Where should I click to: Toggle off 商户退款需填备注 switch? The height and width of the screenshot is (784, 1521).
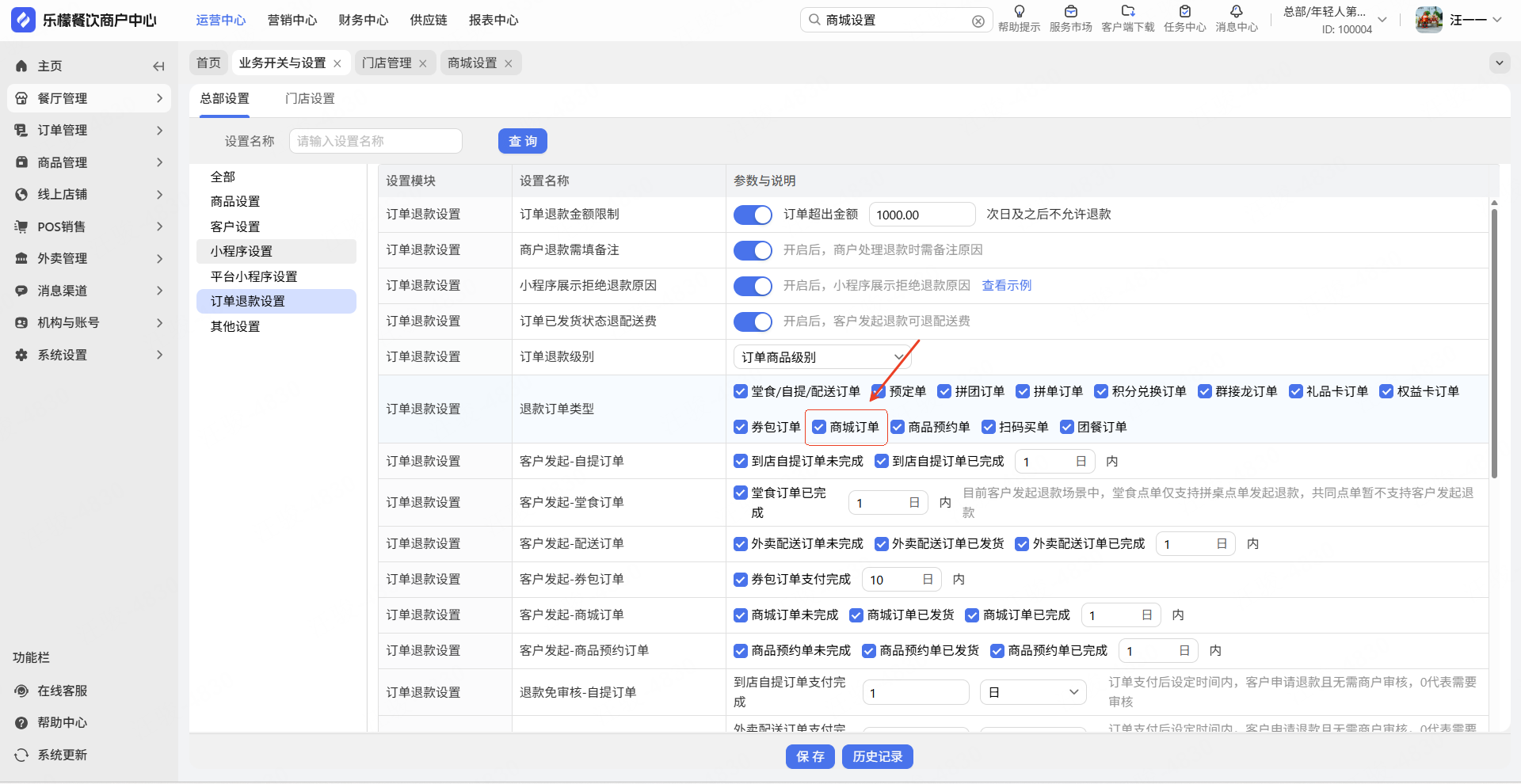click(x=752, y=250)
